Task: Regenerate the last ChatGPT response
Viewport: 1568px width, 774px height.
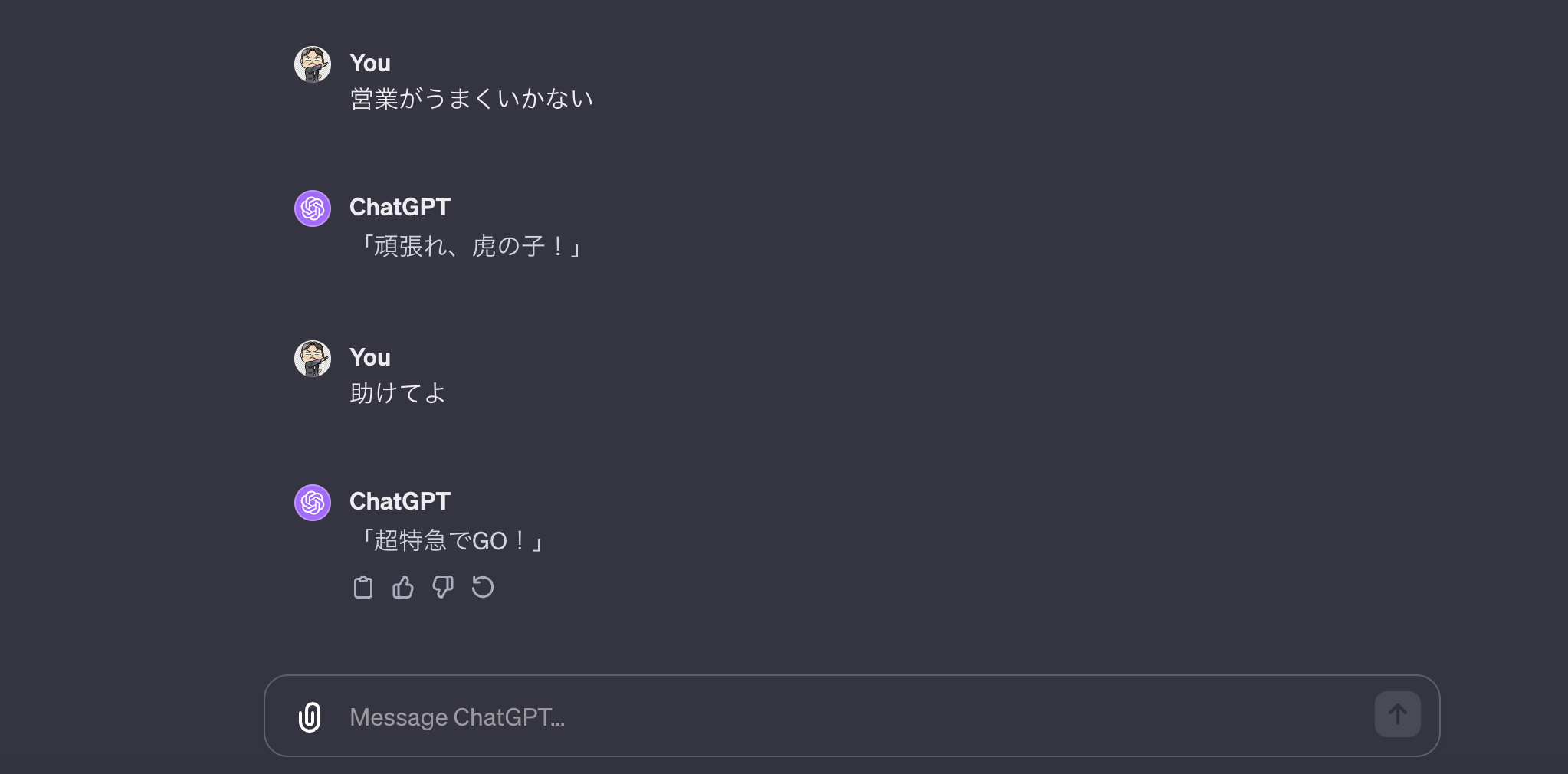Action: (483, 588)
